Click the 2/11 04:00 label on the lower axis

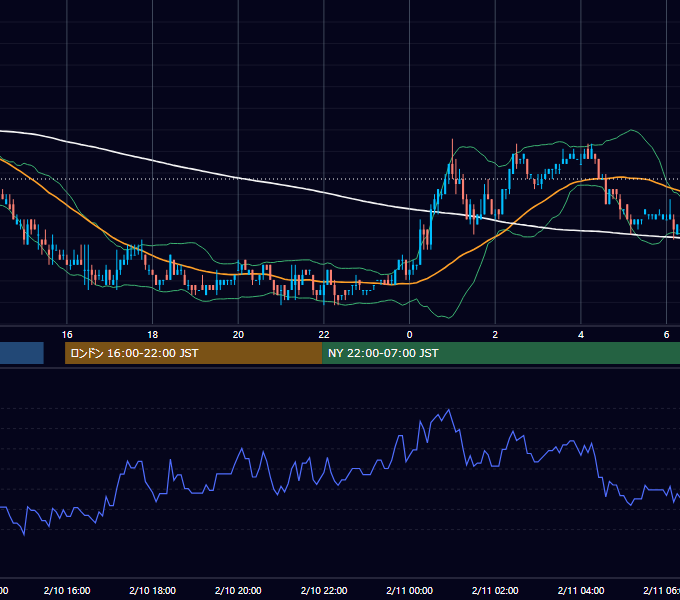tap(581, 590)
